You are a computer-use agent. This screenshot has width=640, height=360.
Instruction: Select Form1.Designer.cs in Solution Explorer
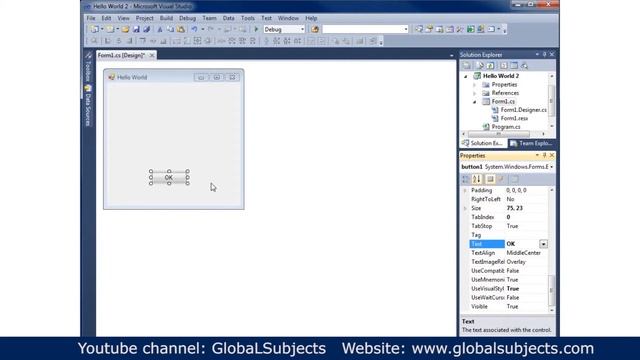523,110
